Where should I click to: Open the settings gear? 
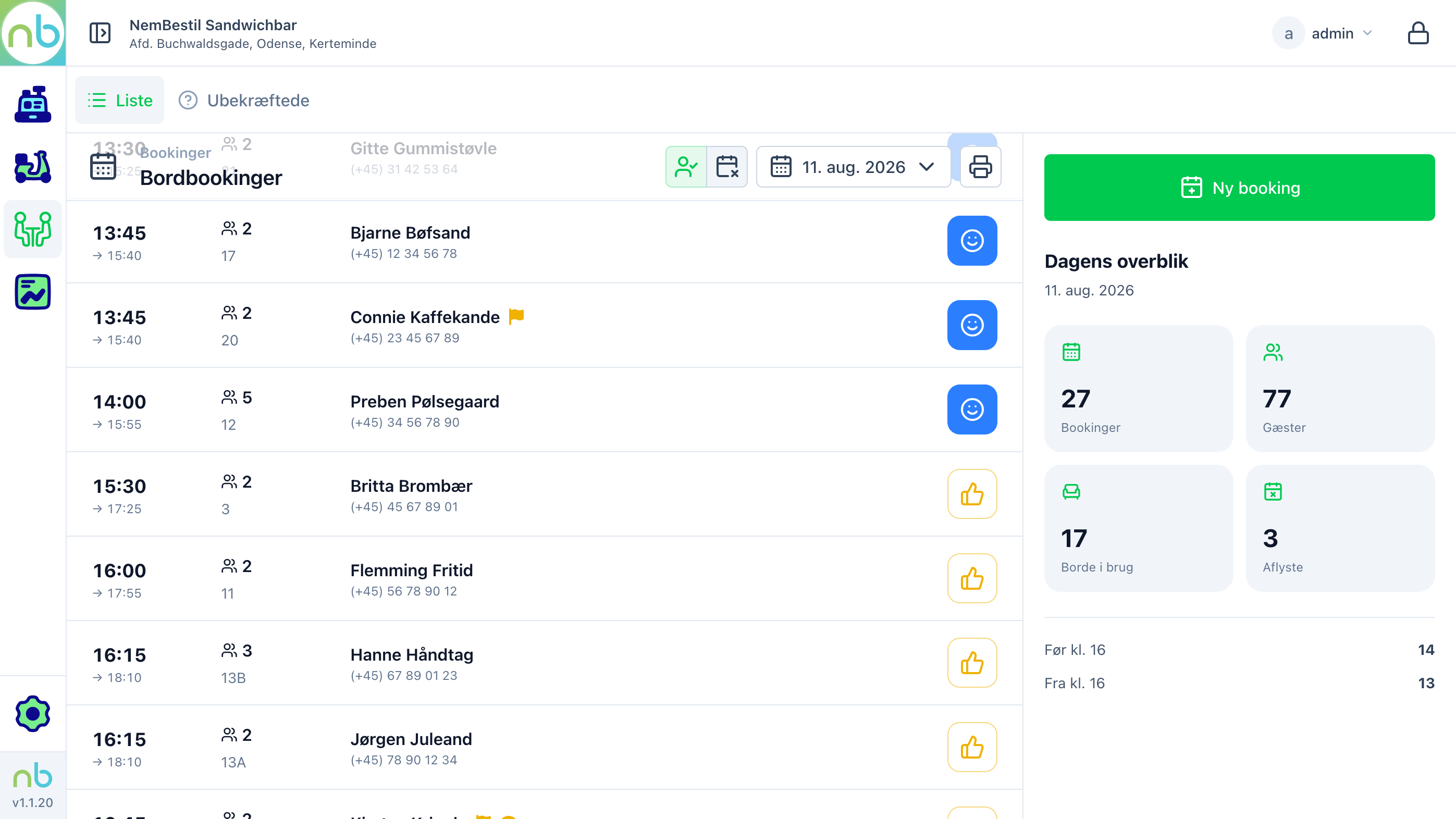[x=33, y=713]
